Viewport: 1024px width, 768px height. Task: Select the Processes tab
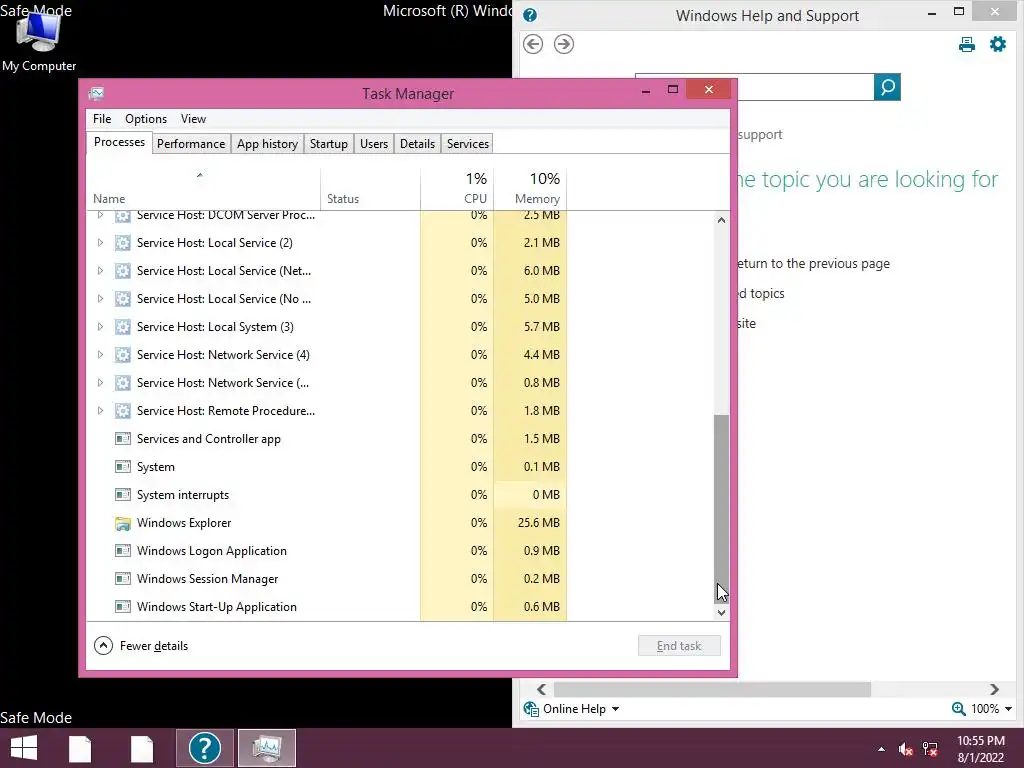[119, 142]
